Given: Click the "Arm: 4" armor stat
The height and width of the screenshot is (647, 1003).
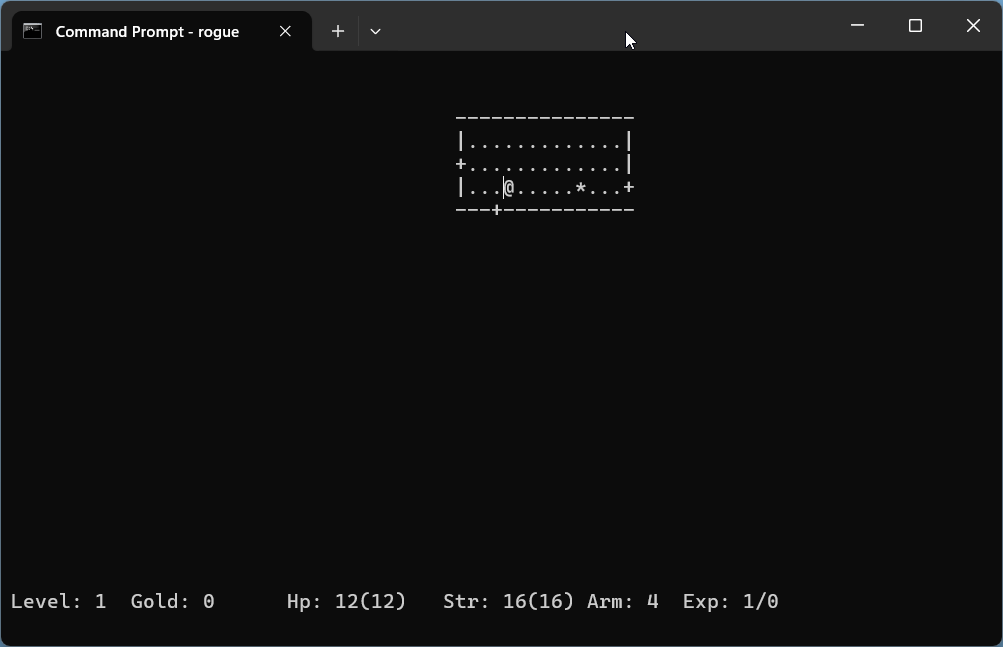Looking at the screenshot, I should (622, 601).
